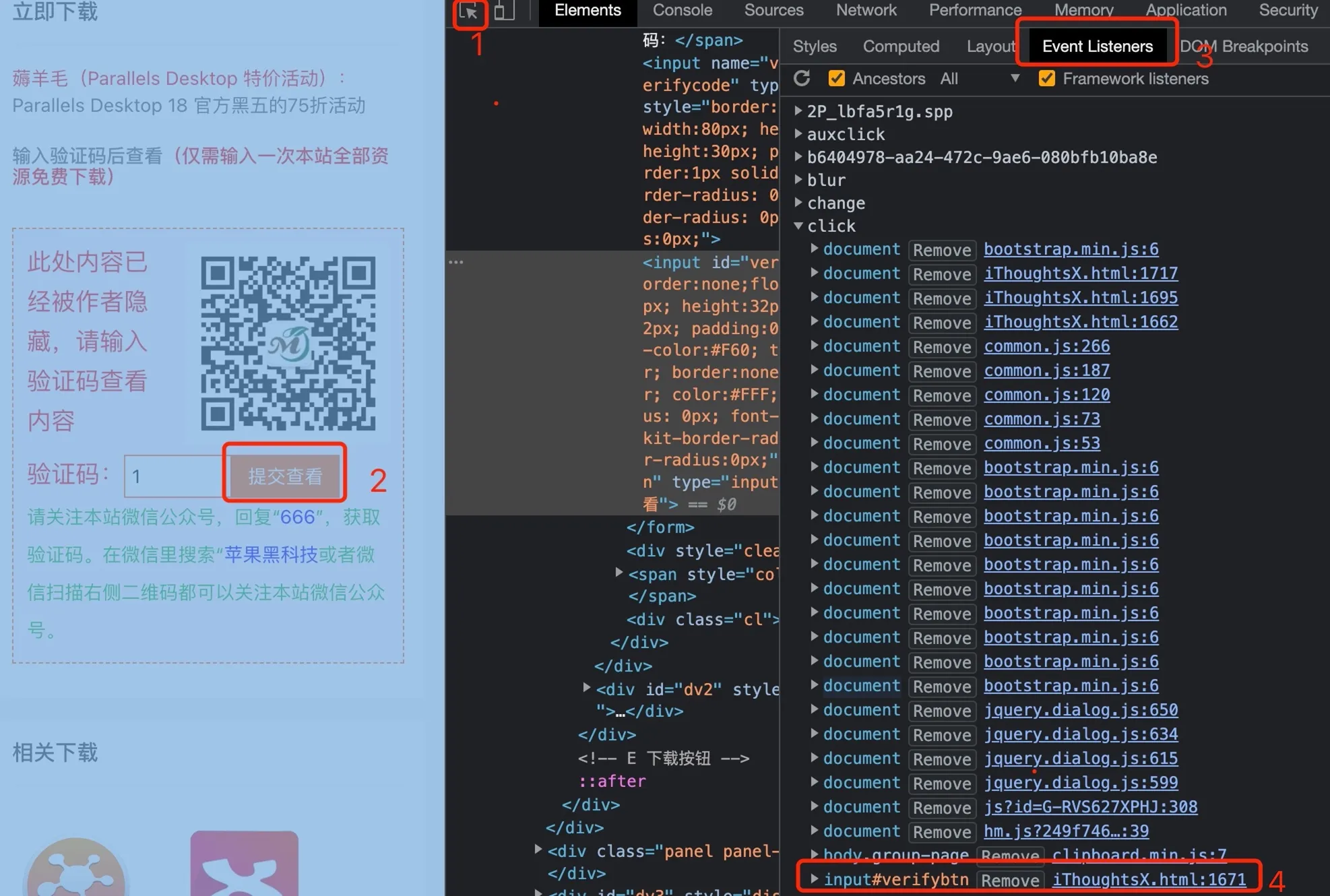Switch to the Application tab

[x=1186, y=10]
